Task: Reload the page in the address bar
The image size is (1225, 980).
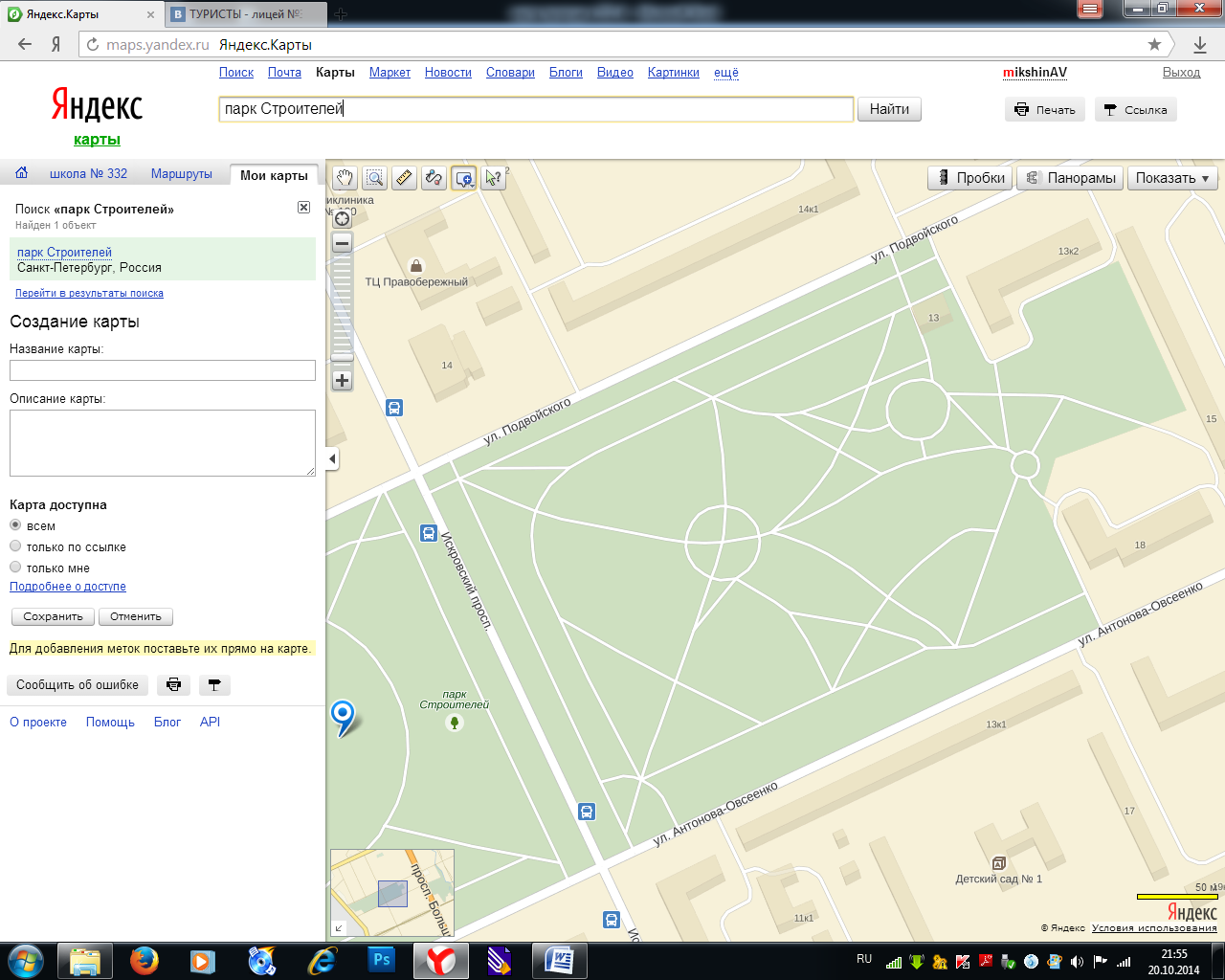Action: coord(93,45)
